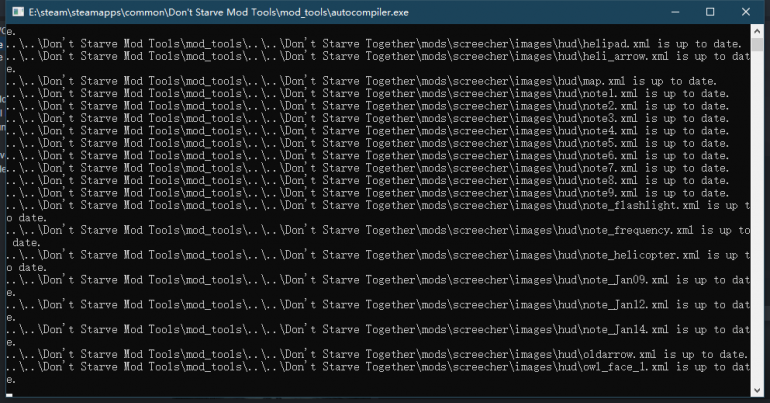Click the line containing heli_arrow.xml
Image resolution: width=770 pixels, height=403 pixels.
pos(378,56)
